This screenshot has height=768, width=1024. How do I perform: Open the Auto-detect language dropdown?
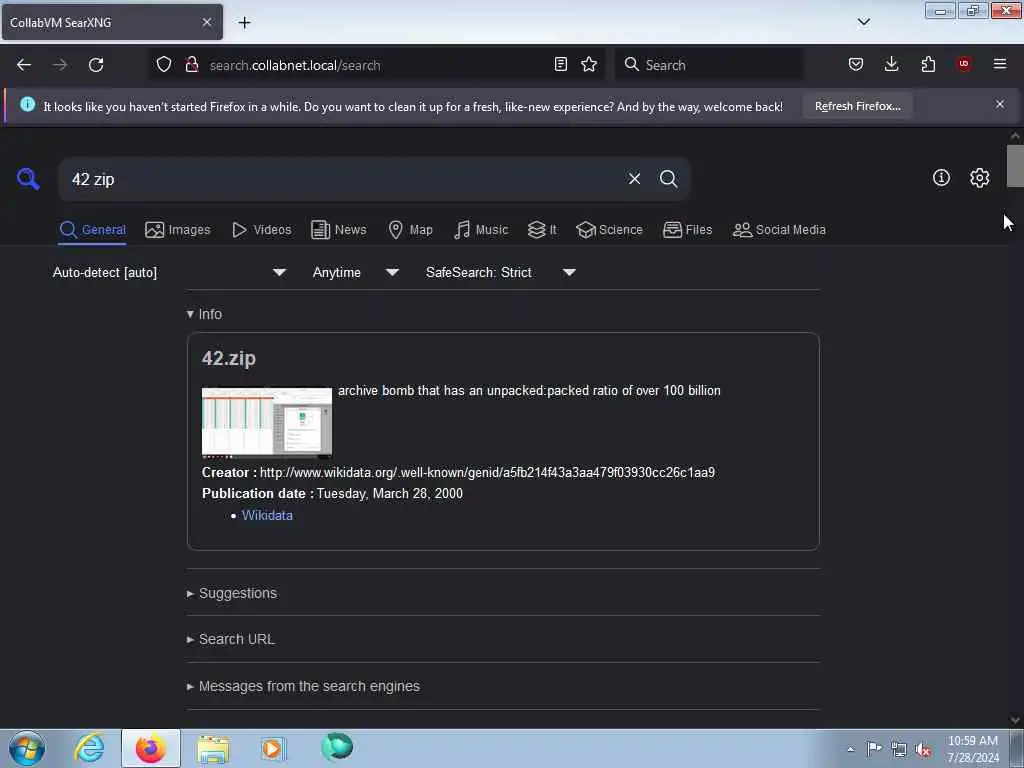pos(169,272)
